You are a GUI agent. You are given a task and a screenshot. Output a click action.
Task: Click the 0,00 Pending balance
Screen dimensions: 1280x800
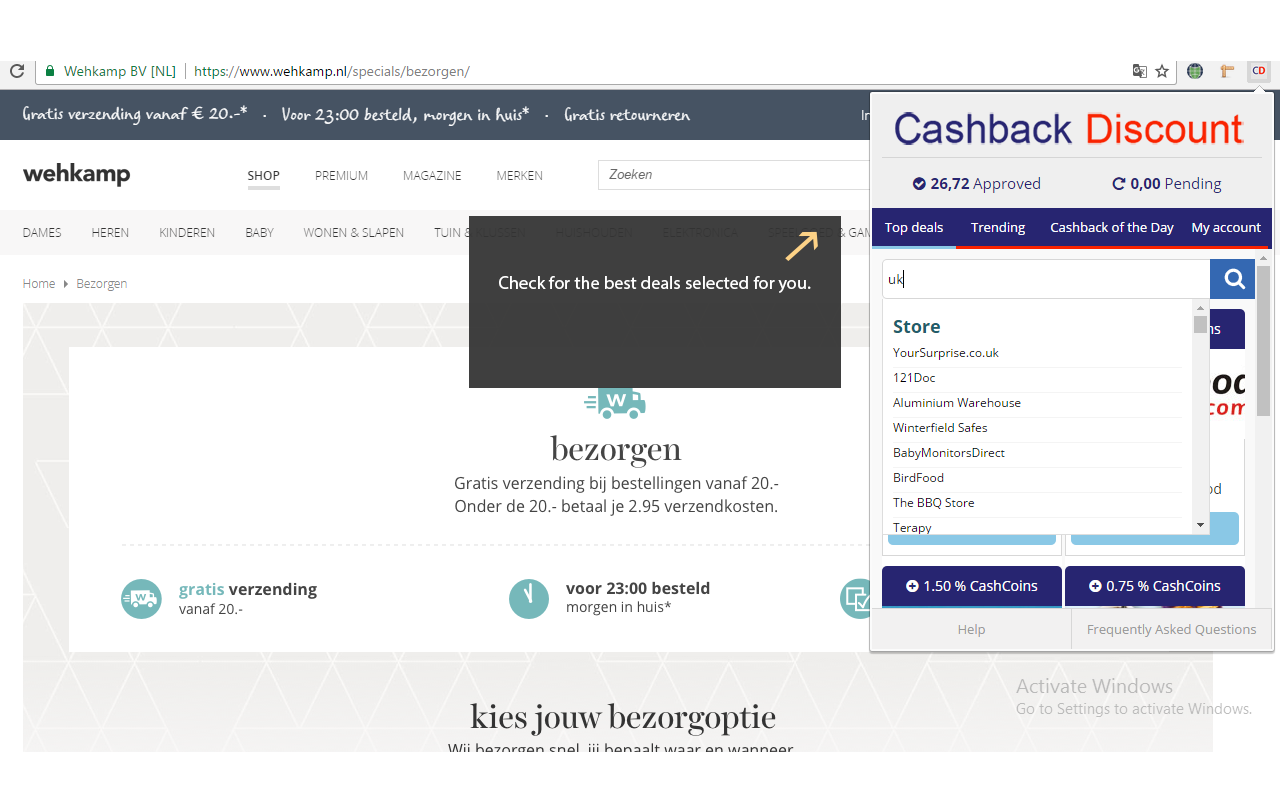pyautogui.click(x=1167, y=184)
